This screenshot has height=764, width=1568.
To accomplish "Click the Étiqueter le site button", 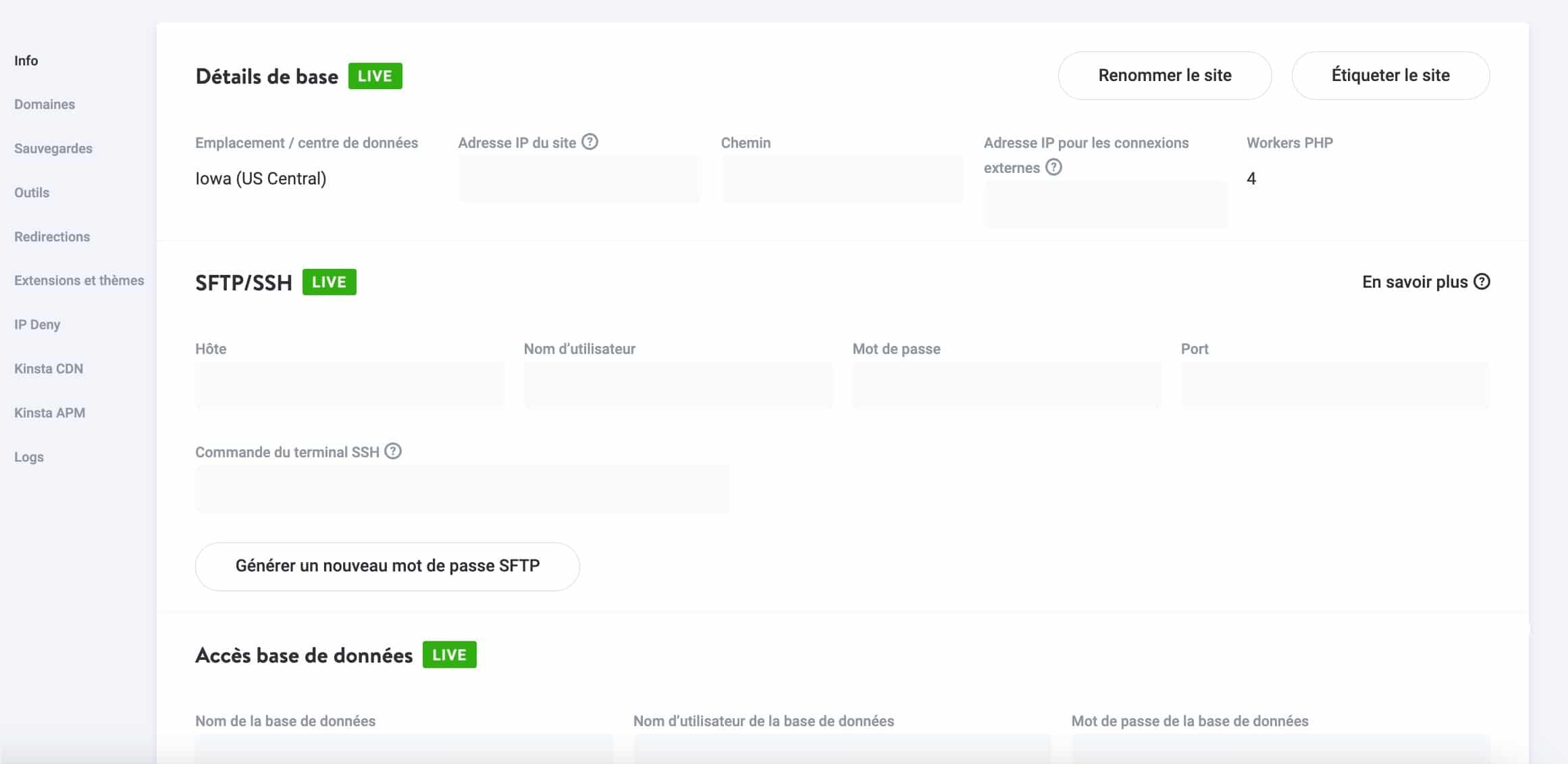I will pyautogui.click(x=1390, y=76).
